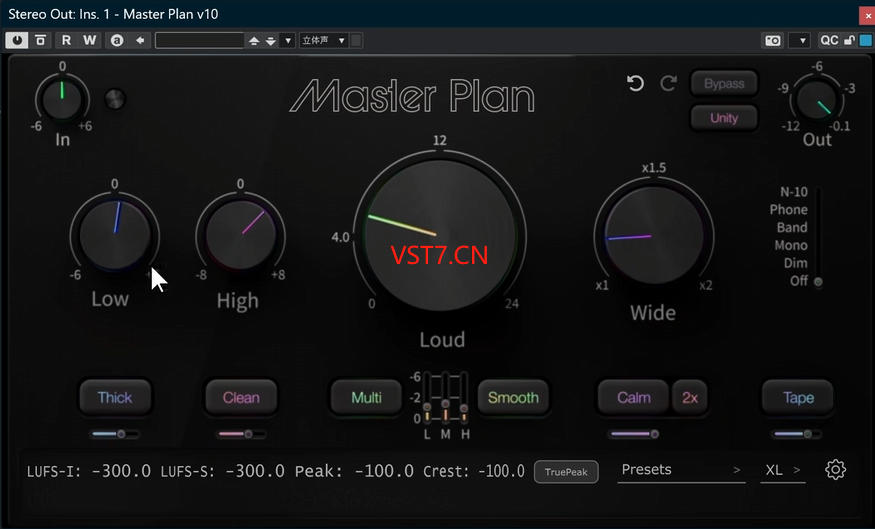Viewport: 875px width, 529px height.
Task: Select Mono monitor mode
Action: click(791, 246)
